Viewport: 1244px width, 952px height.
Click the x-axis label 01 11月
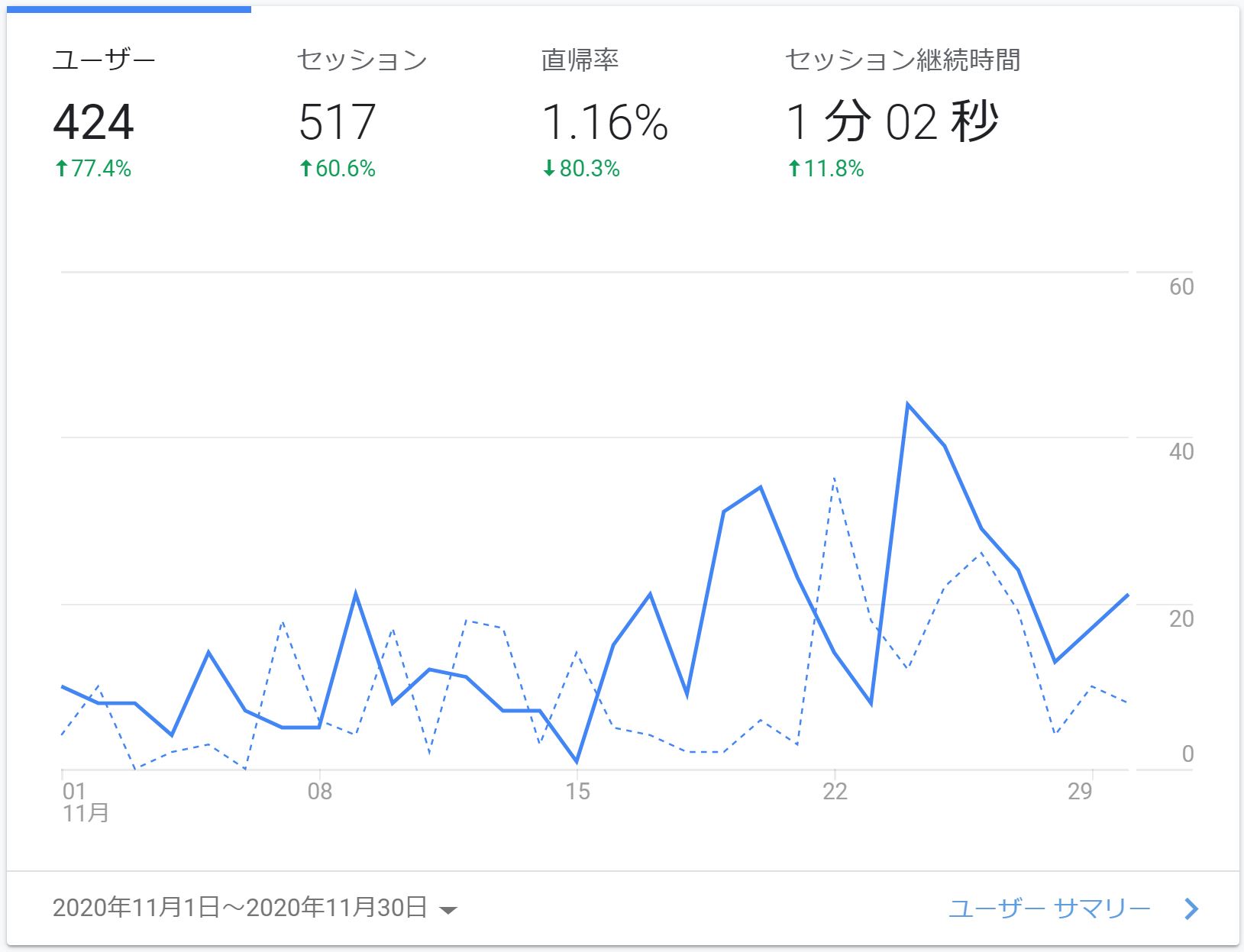[85, 802]
